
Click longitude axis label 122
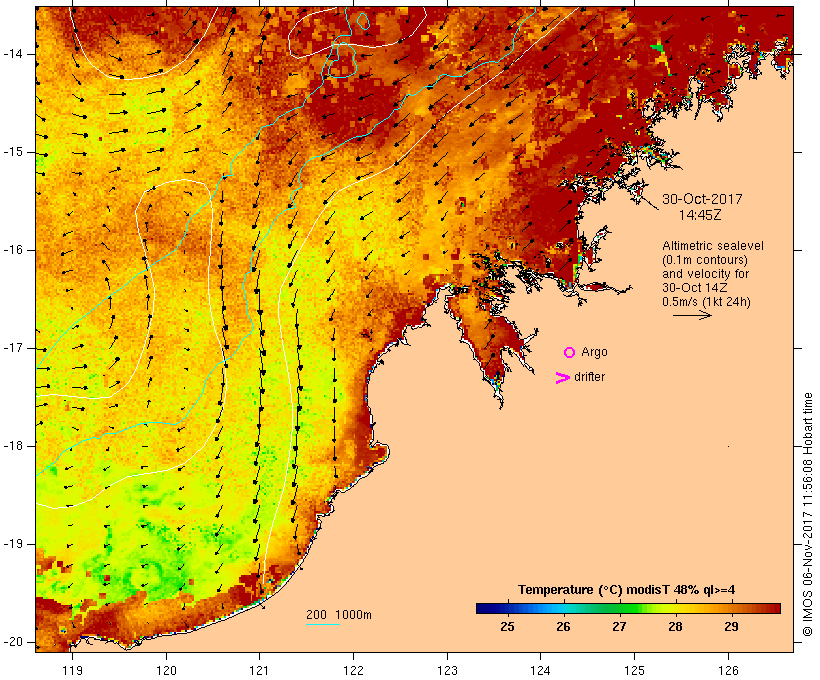(x=354, y=670)
